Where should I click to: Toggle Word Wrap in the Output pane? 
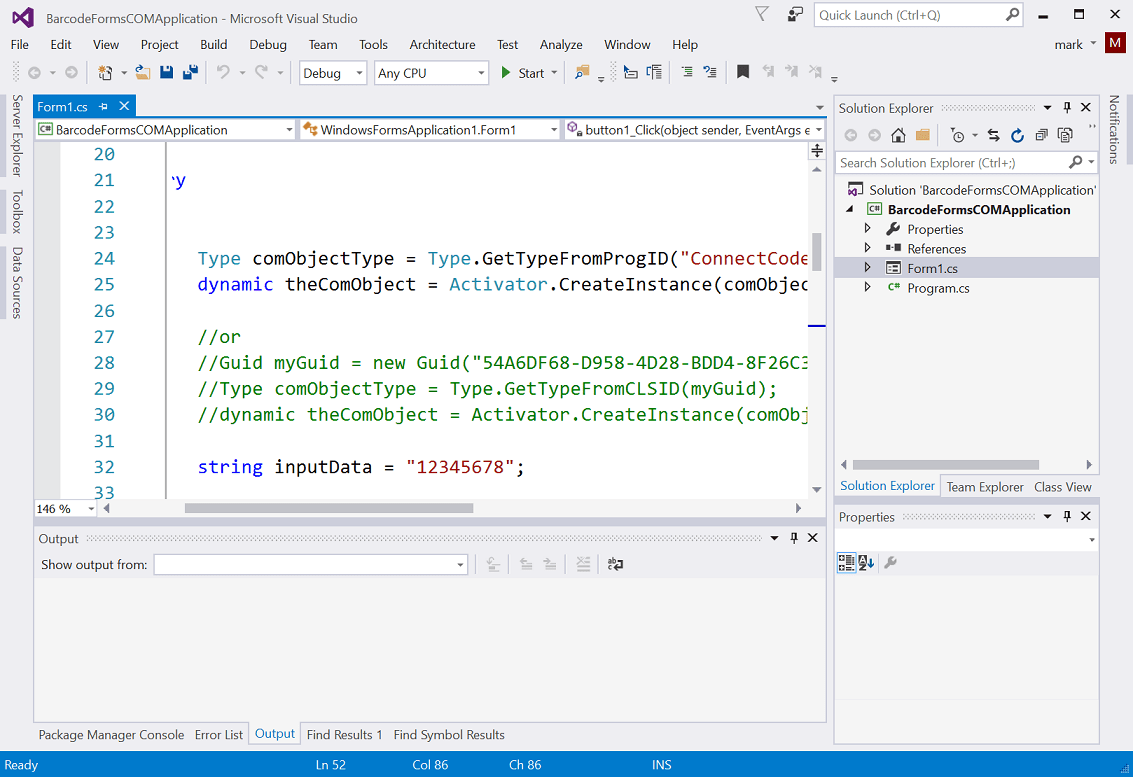616,564
